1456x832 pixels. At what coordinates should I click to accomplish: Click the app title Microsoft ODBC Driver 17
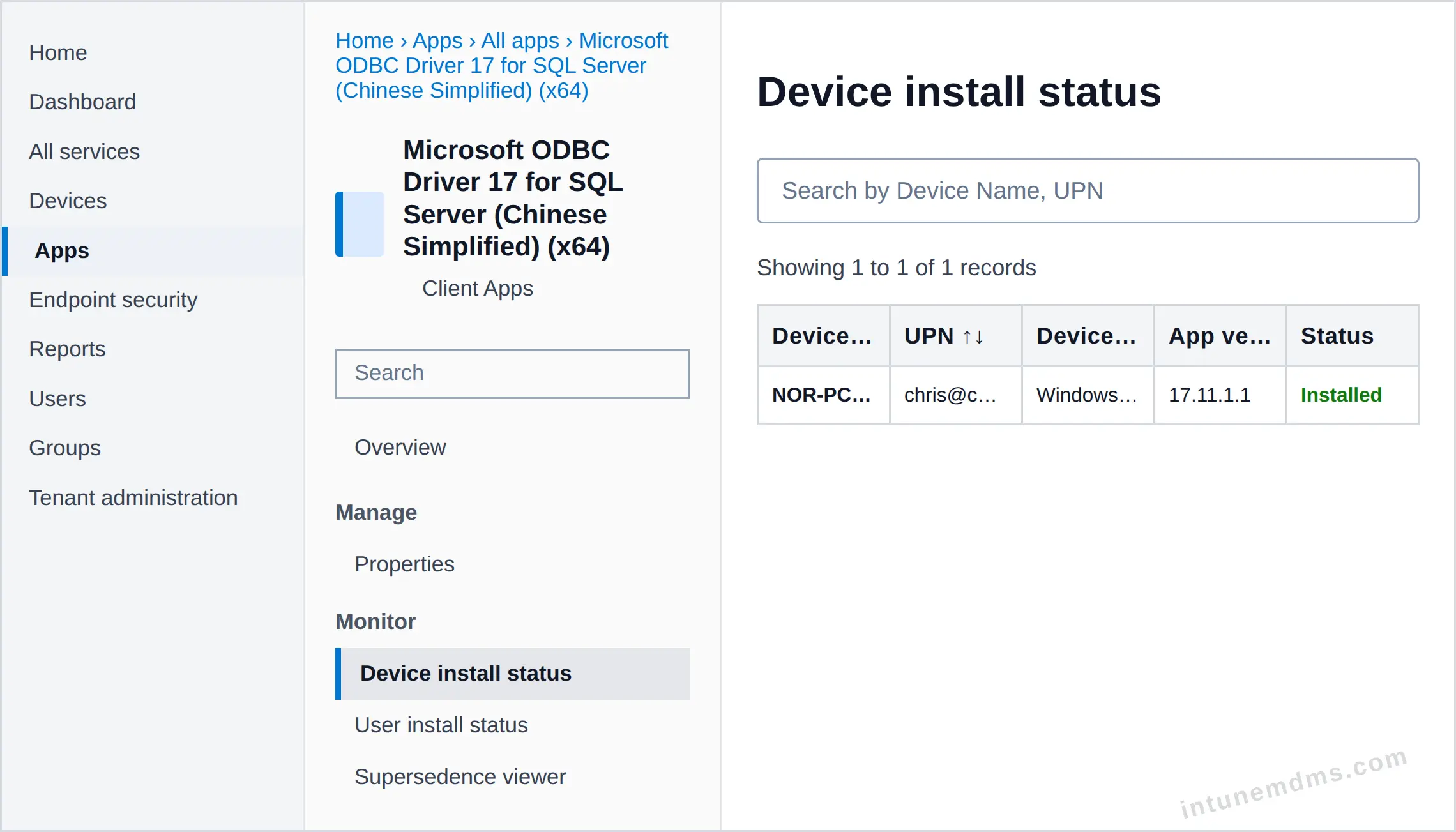[x=513, y=198]
